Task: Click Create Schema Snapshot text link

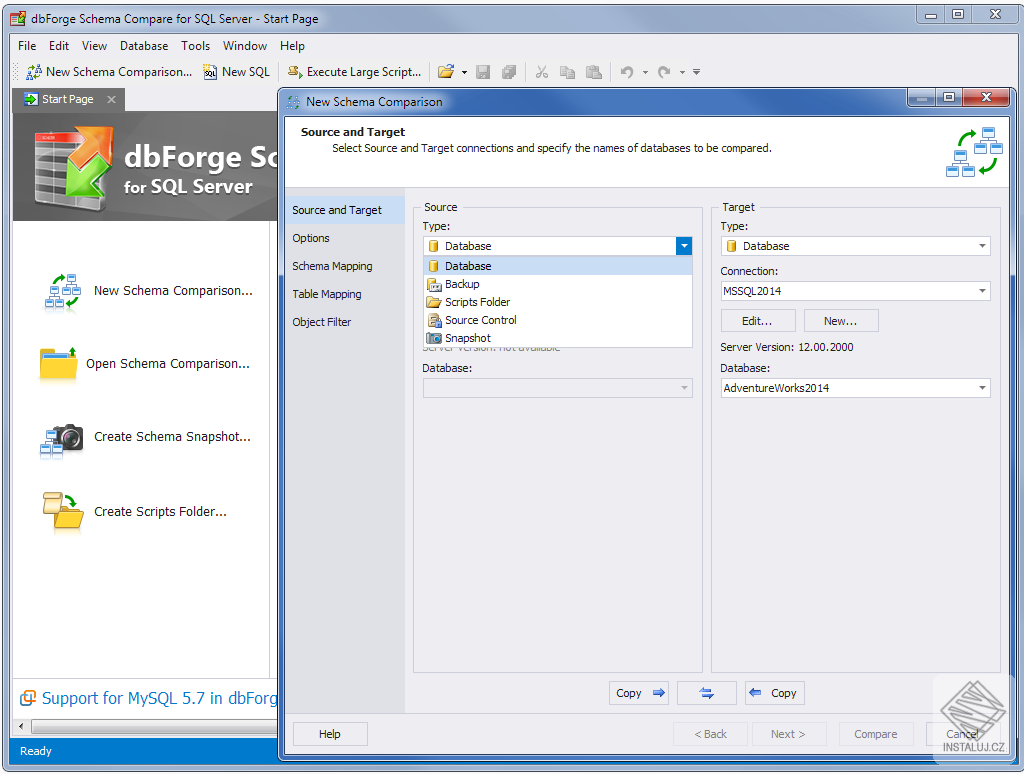Action: pos(172,437)
